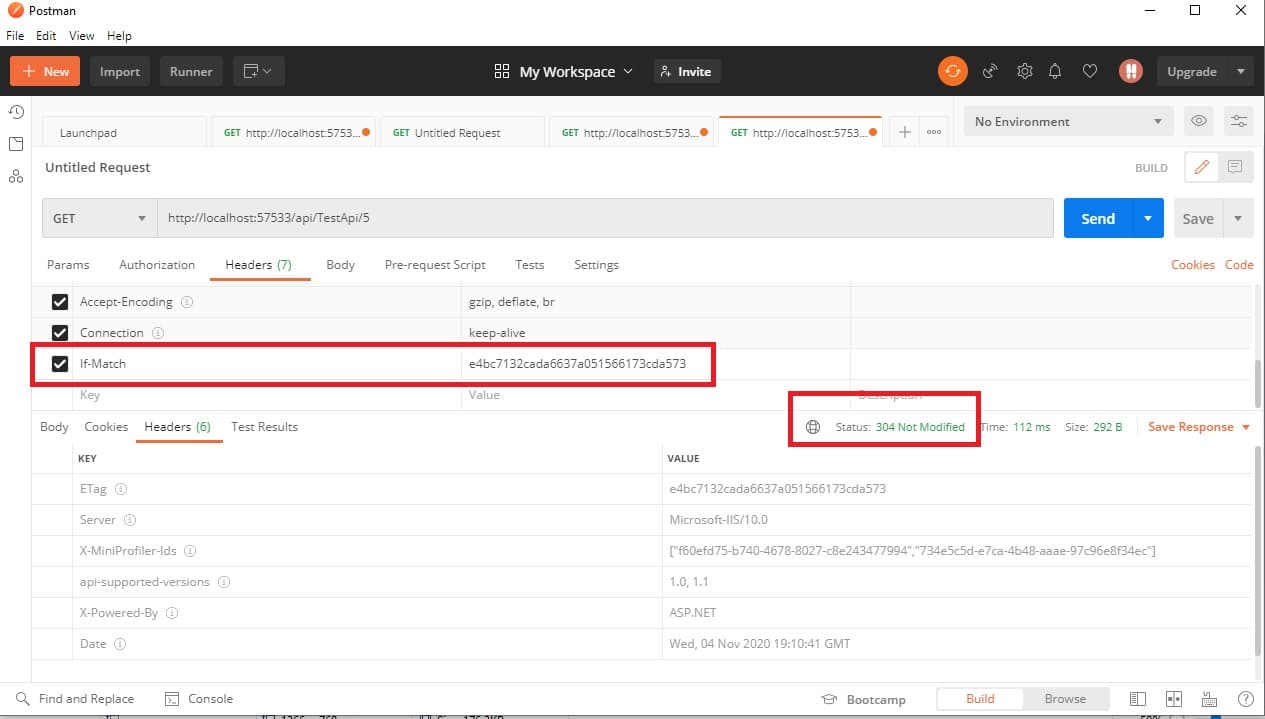The width and height of the screenshot is (1265, 719).
Task: Open the GET method selector
Action: (98, 217)
